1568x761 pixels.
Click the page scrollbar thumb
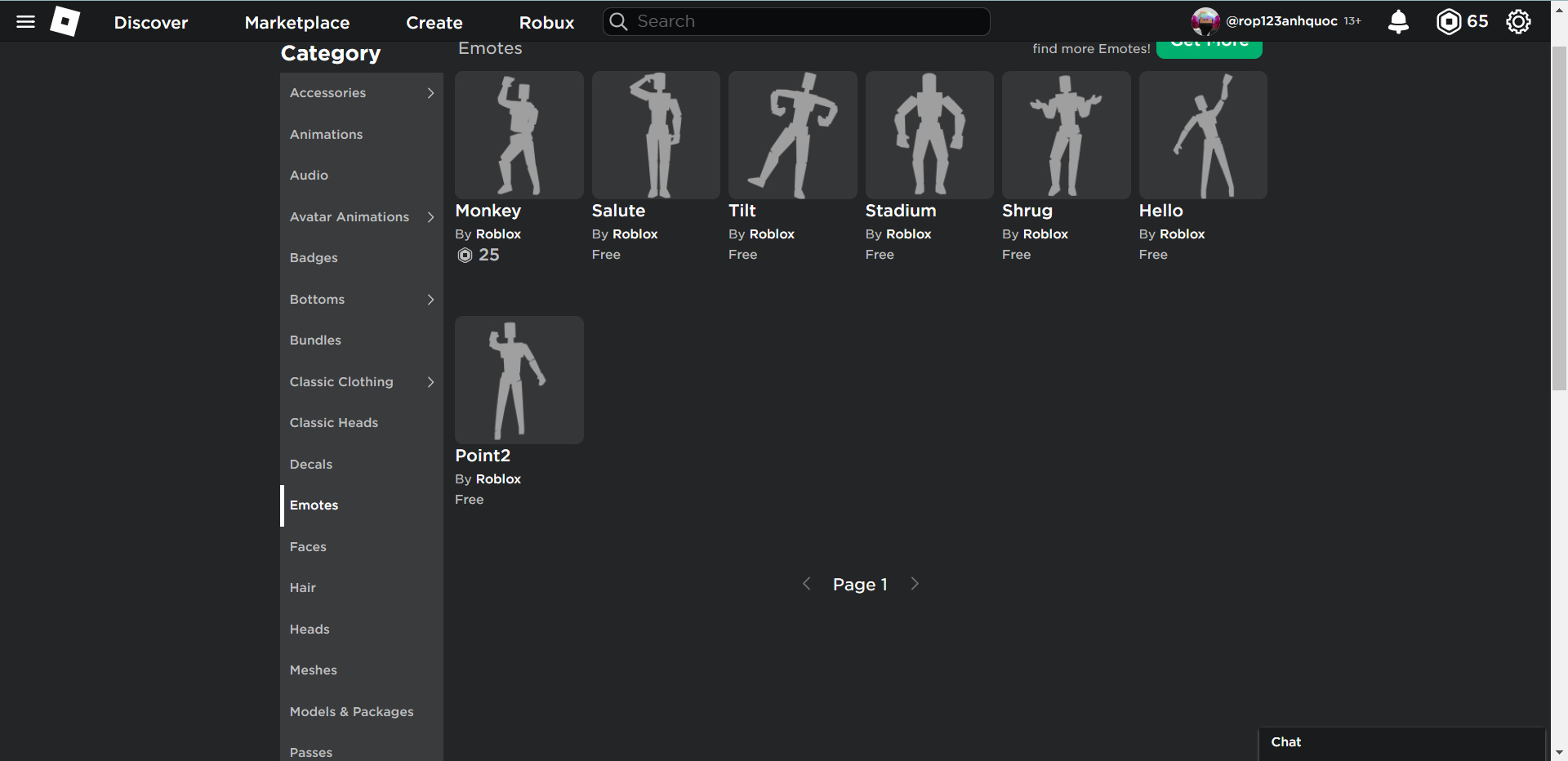click(1559, 218)
